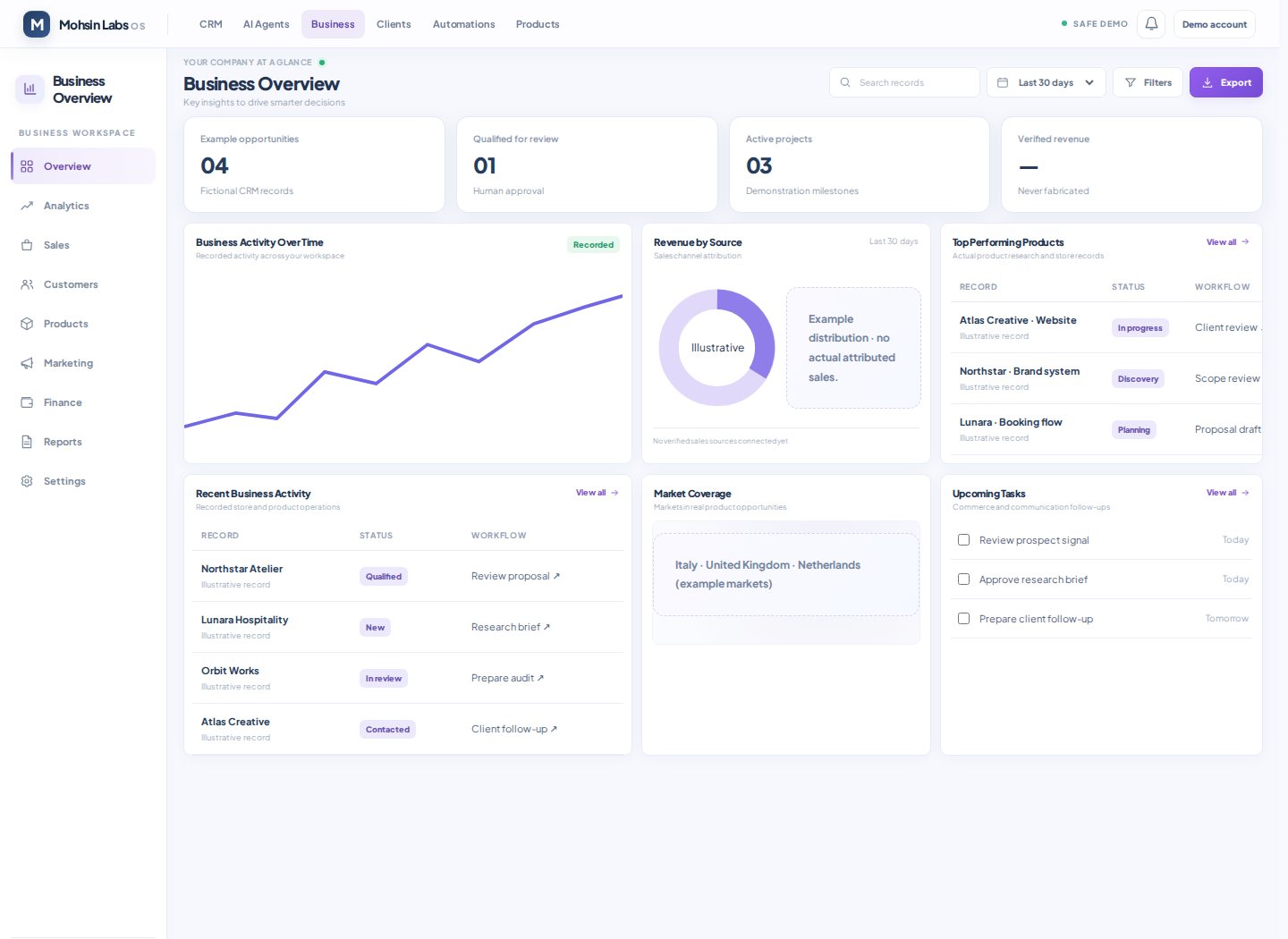Click the Customers people icon
The width and height of the screenshot is (1288, 939).
[x=27, y=284]
